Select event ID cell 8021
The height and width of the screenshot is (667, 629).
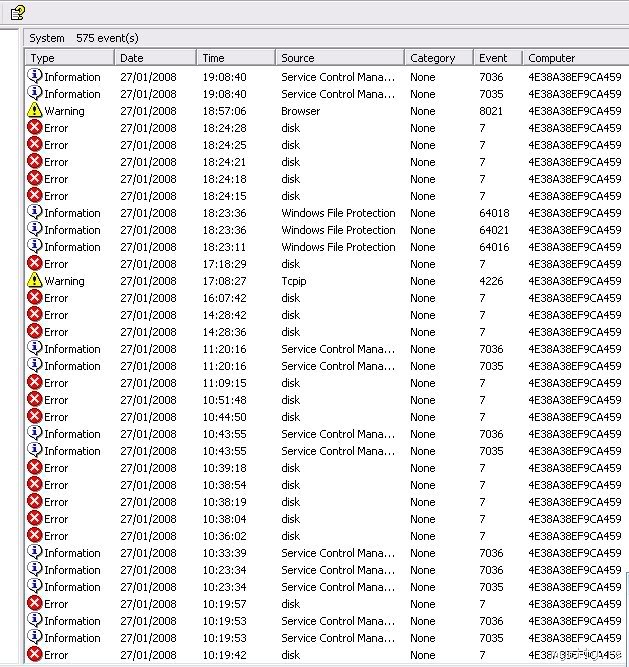491,111
